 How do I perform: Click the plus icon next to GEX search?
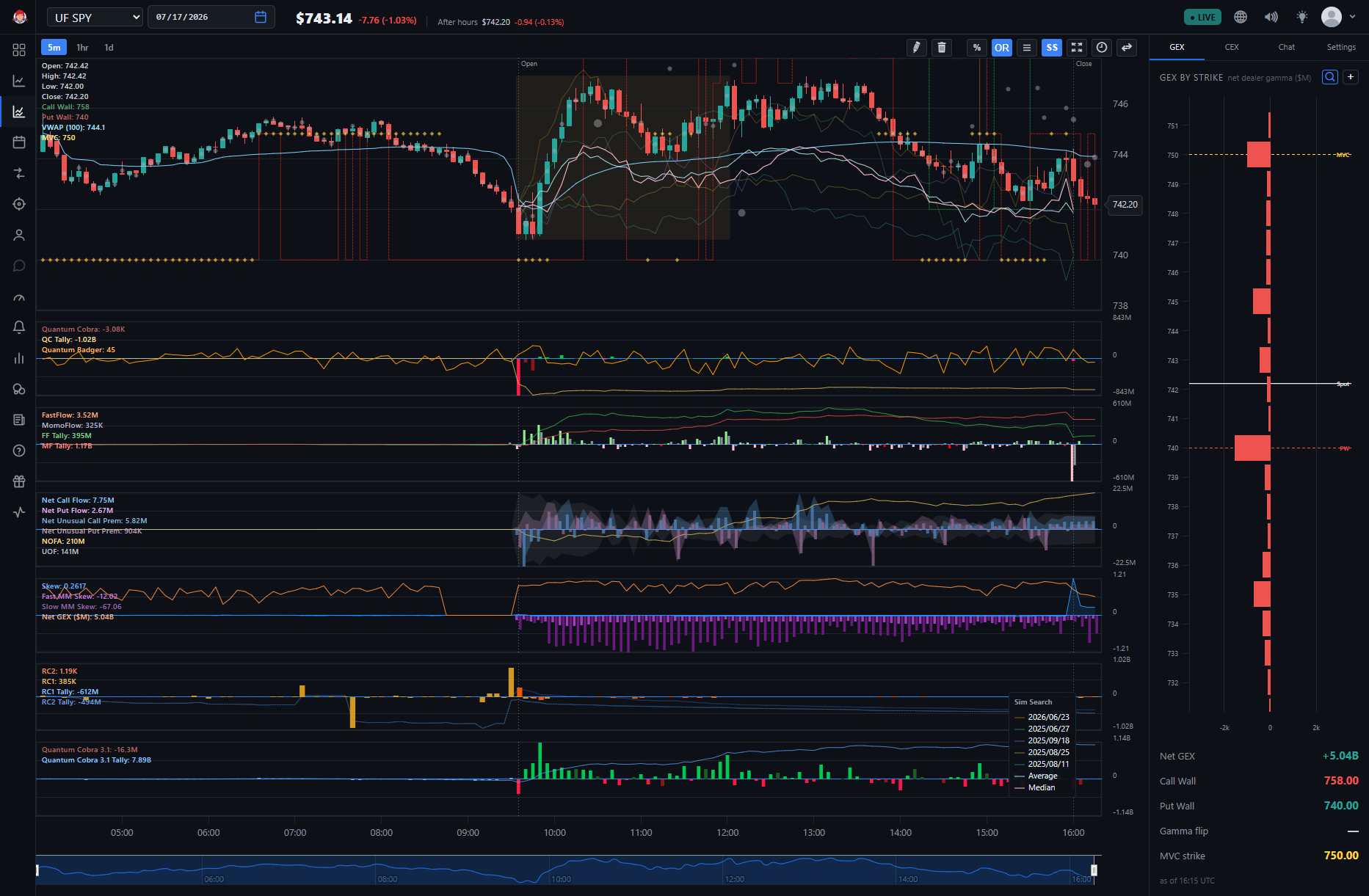[x=1351, y=77]
